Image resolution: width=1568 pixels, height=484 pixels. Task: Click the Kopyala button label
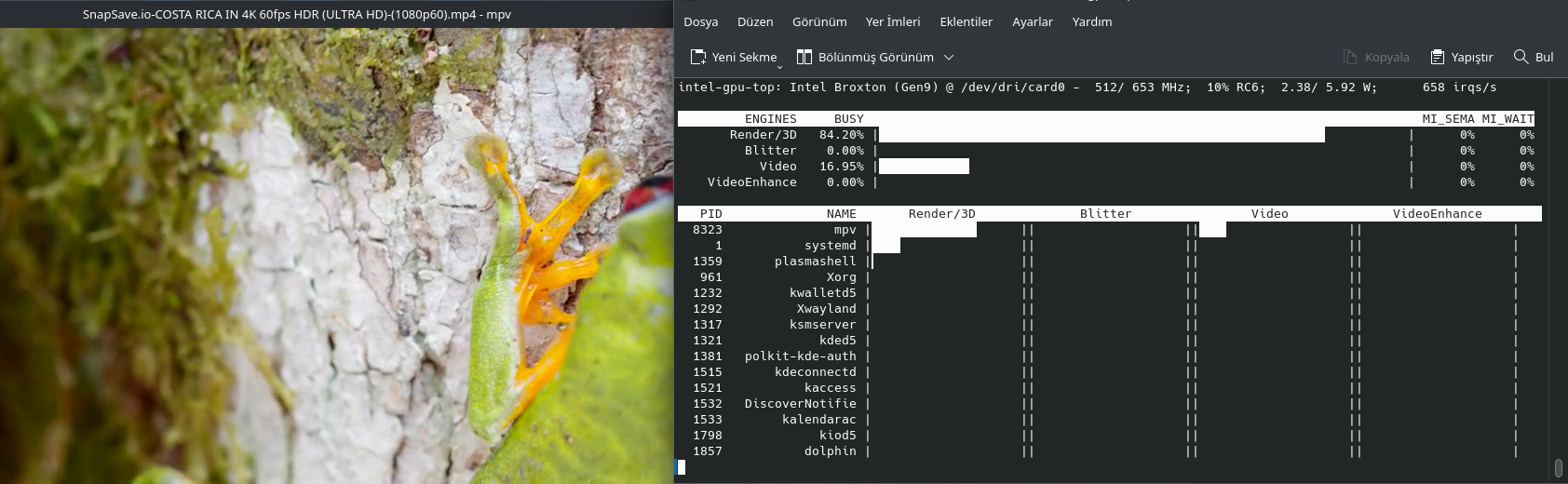tap(1386, 57)
